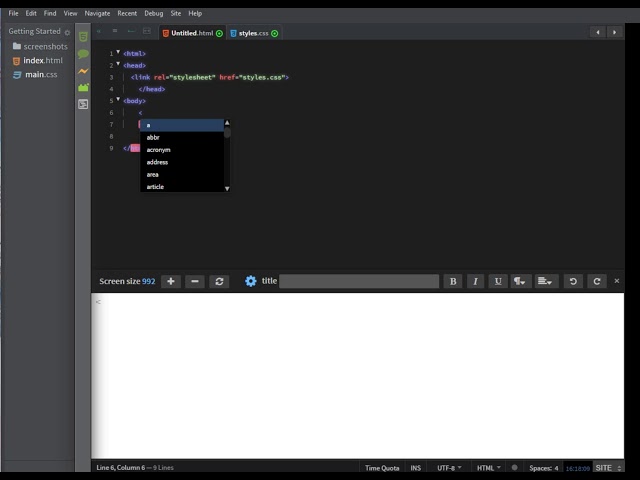Click the Screen size 992 value

pos(149,281)
